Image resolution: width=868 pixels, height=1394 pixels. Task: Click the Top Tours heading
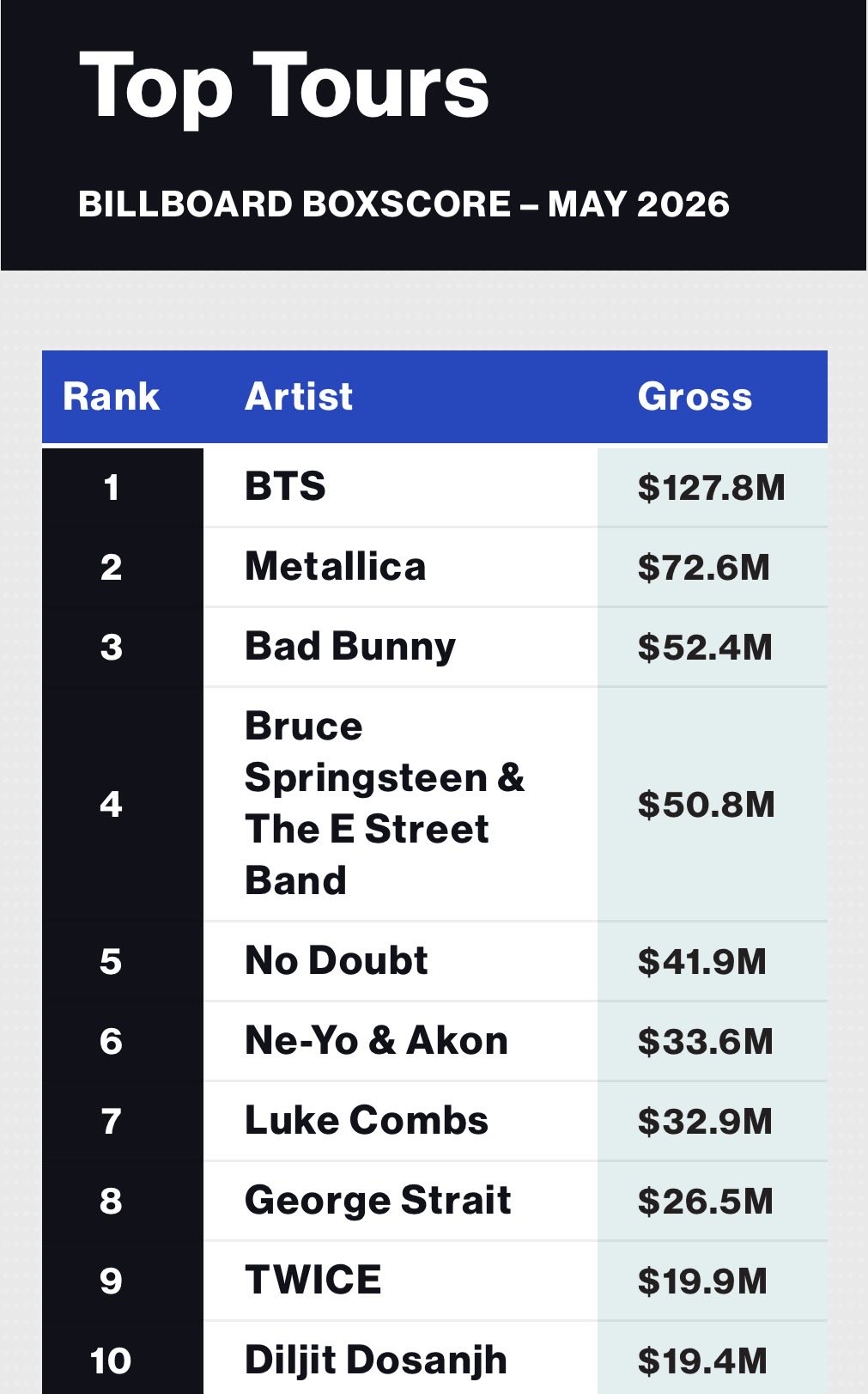coord(284,88)
